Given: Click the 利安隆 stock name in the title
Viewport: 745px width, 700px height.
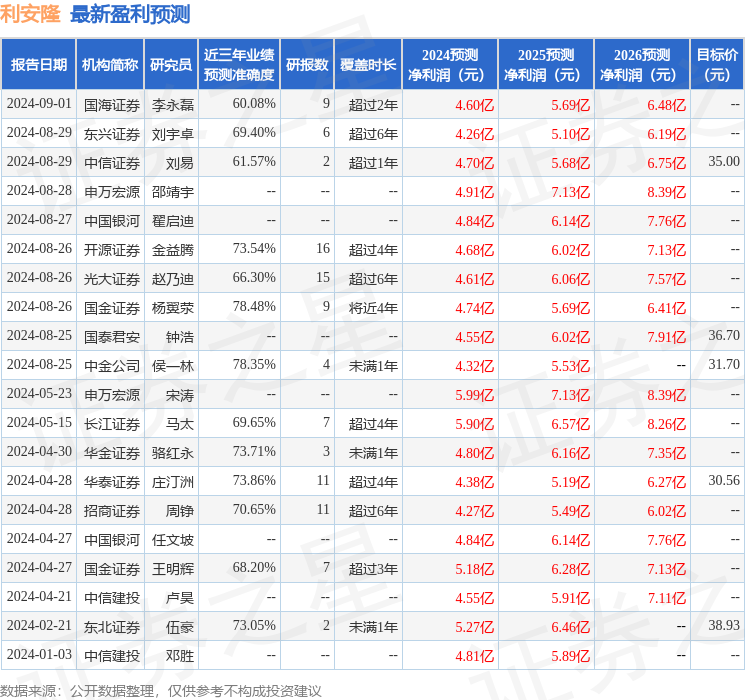Looking at the screenshot, I should 30,14.
